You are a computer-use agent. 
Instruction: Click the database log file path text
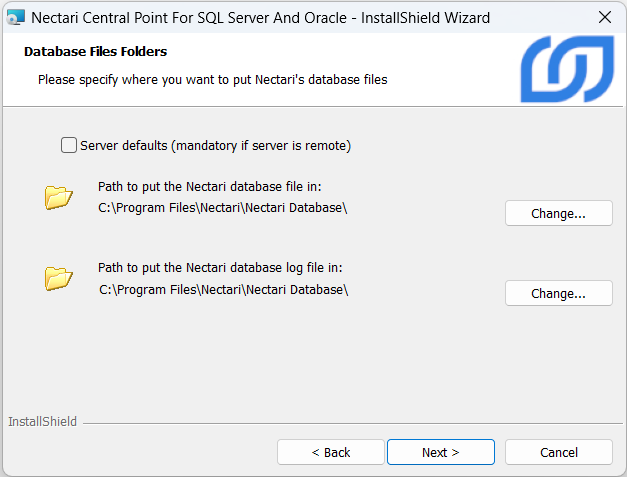click(x=223, y=289)
